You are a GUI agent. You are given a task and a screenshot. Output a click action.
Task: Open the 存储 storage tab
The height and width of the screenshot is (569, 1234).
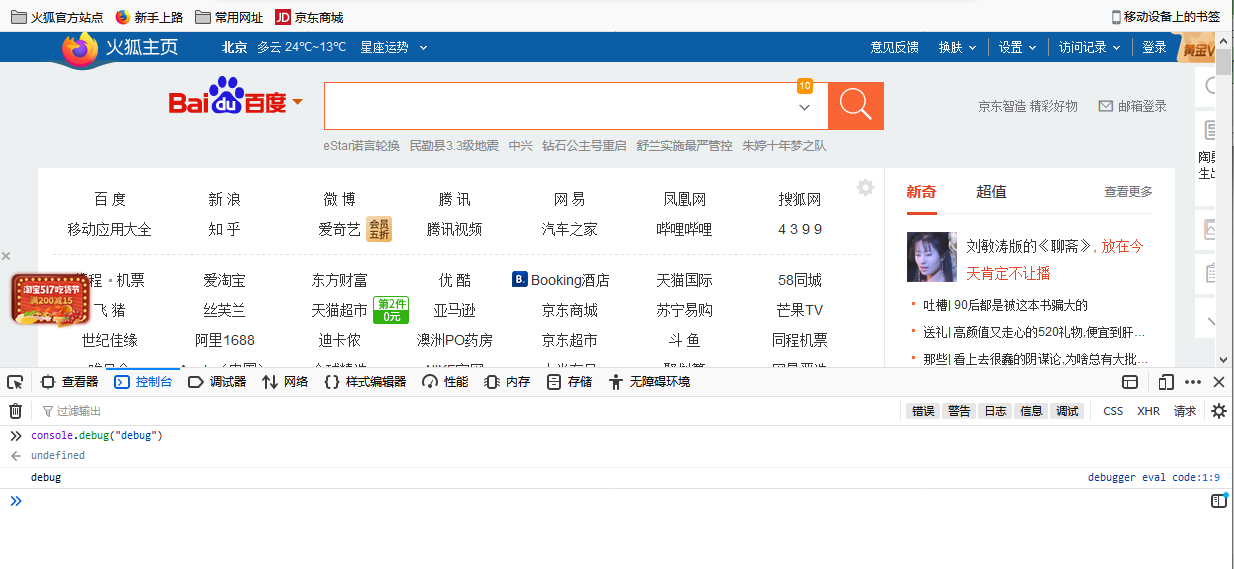569,382
